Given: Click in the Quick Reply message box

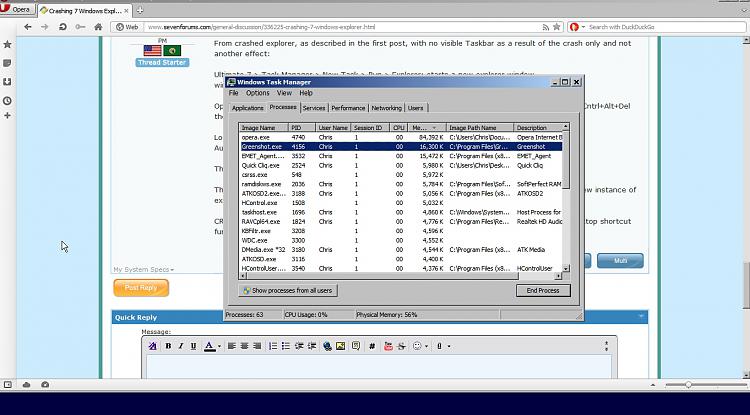Looking at the screenshot, I should click(x=379, y=366).
